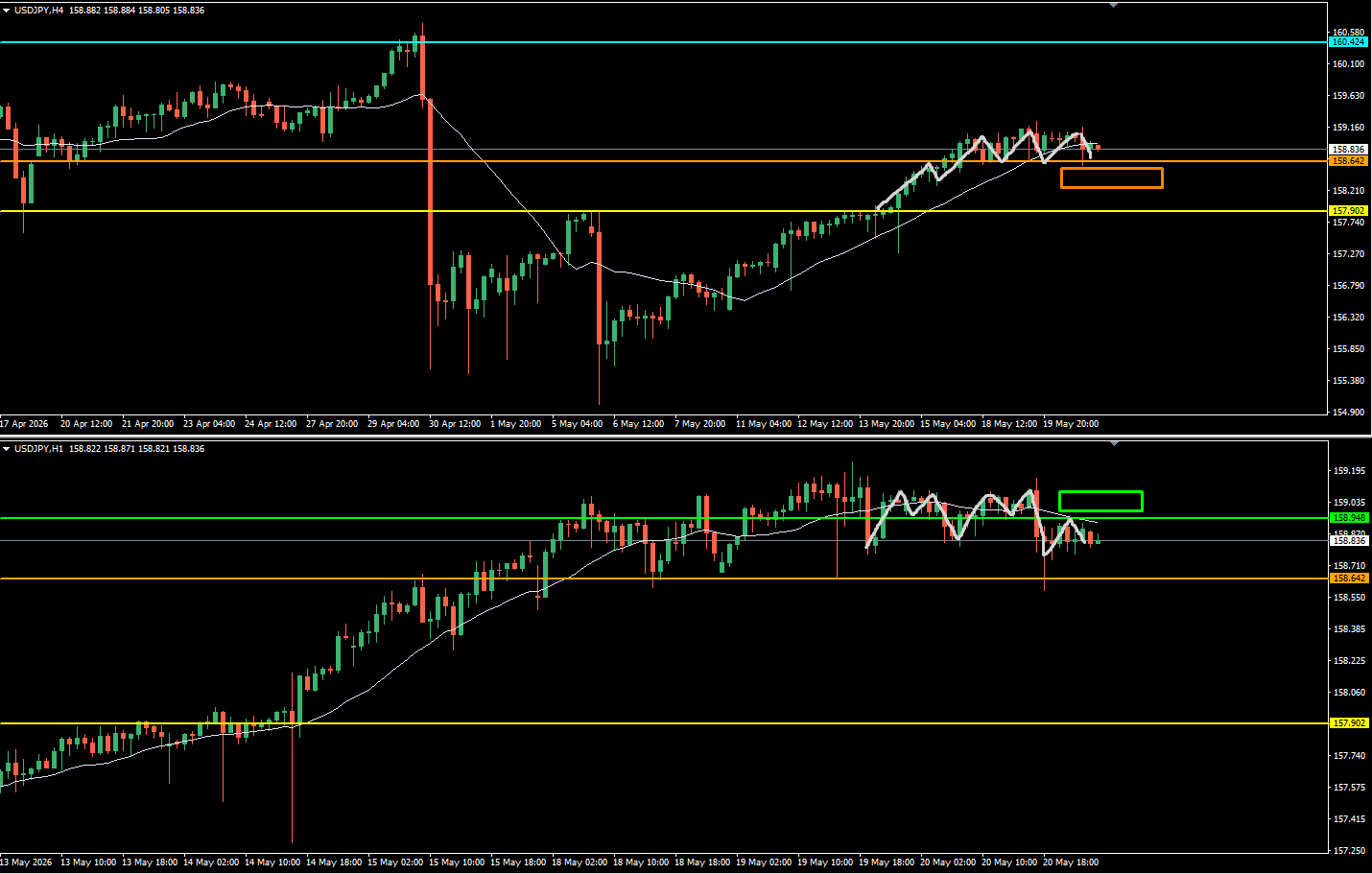This screenshot has height=874, width=1372.
Task: Click the 158.225 price level on H1 scale
Action: pyautogui.click(x=1349, y=661)
